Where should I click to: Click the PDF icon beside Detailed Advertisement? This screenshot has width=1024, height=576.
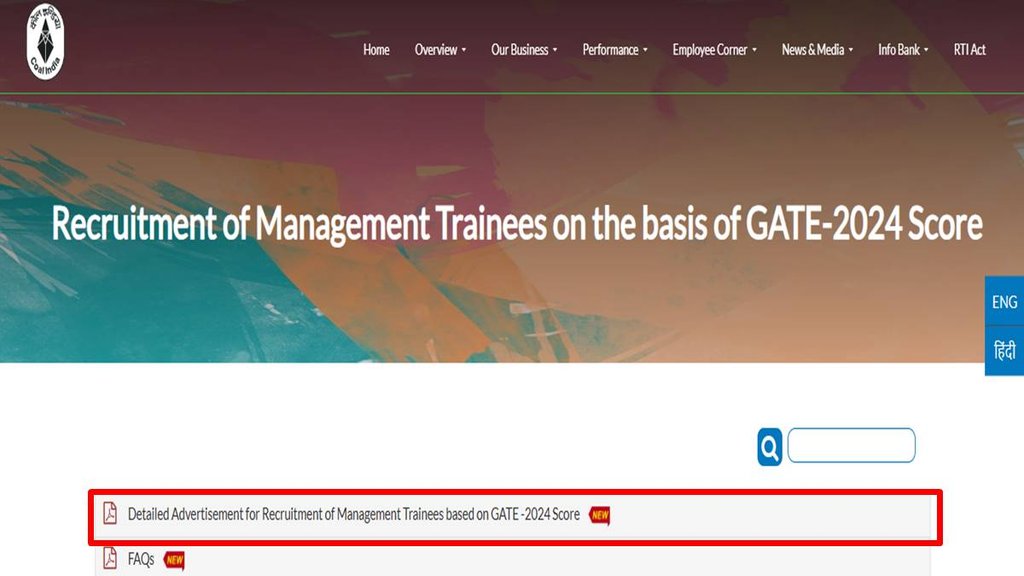coord(112,515)
